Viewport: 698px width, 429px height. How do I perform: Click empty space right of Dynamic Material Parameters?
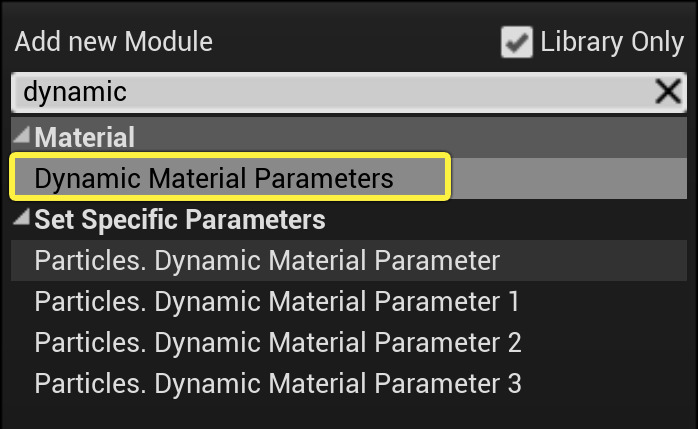coord(570,178)
